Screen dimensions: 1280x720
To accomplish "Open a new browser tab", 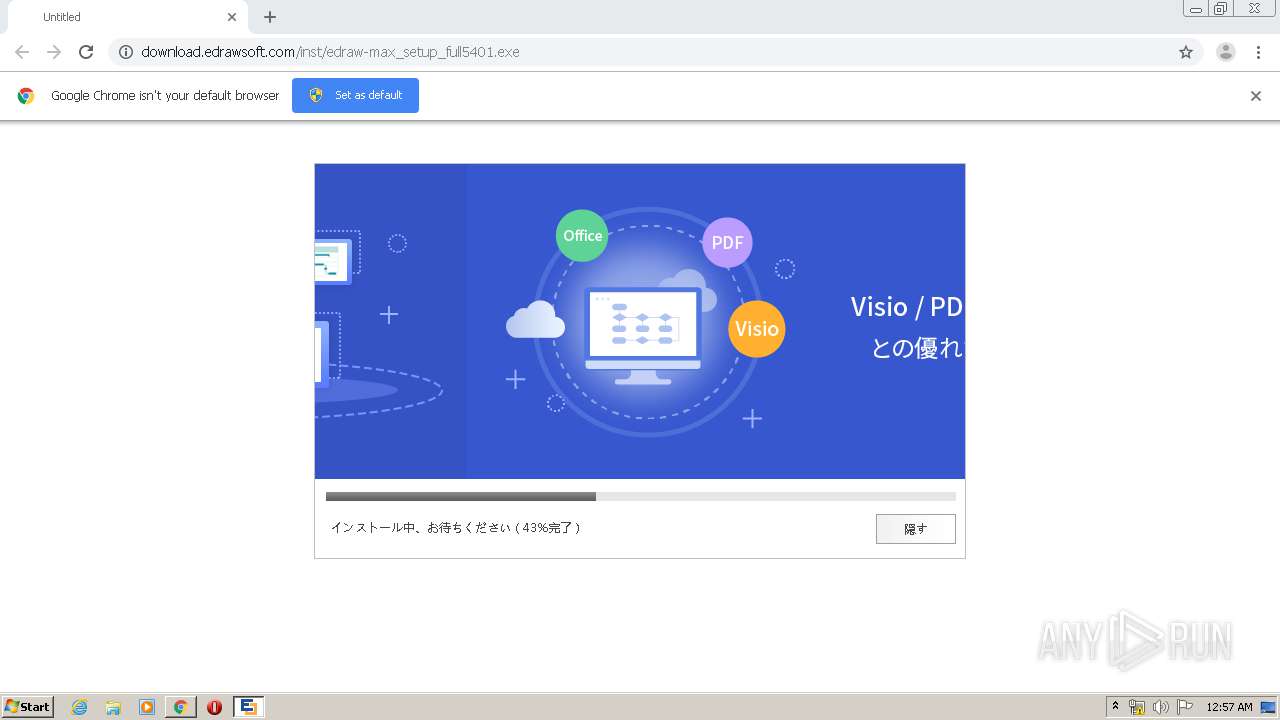I will point(270,17).
